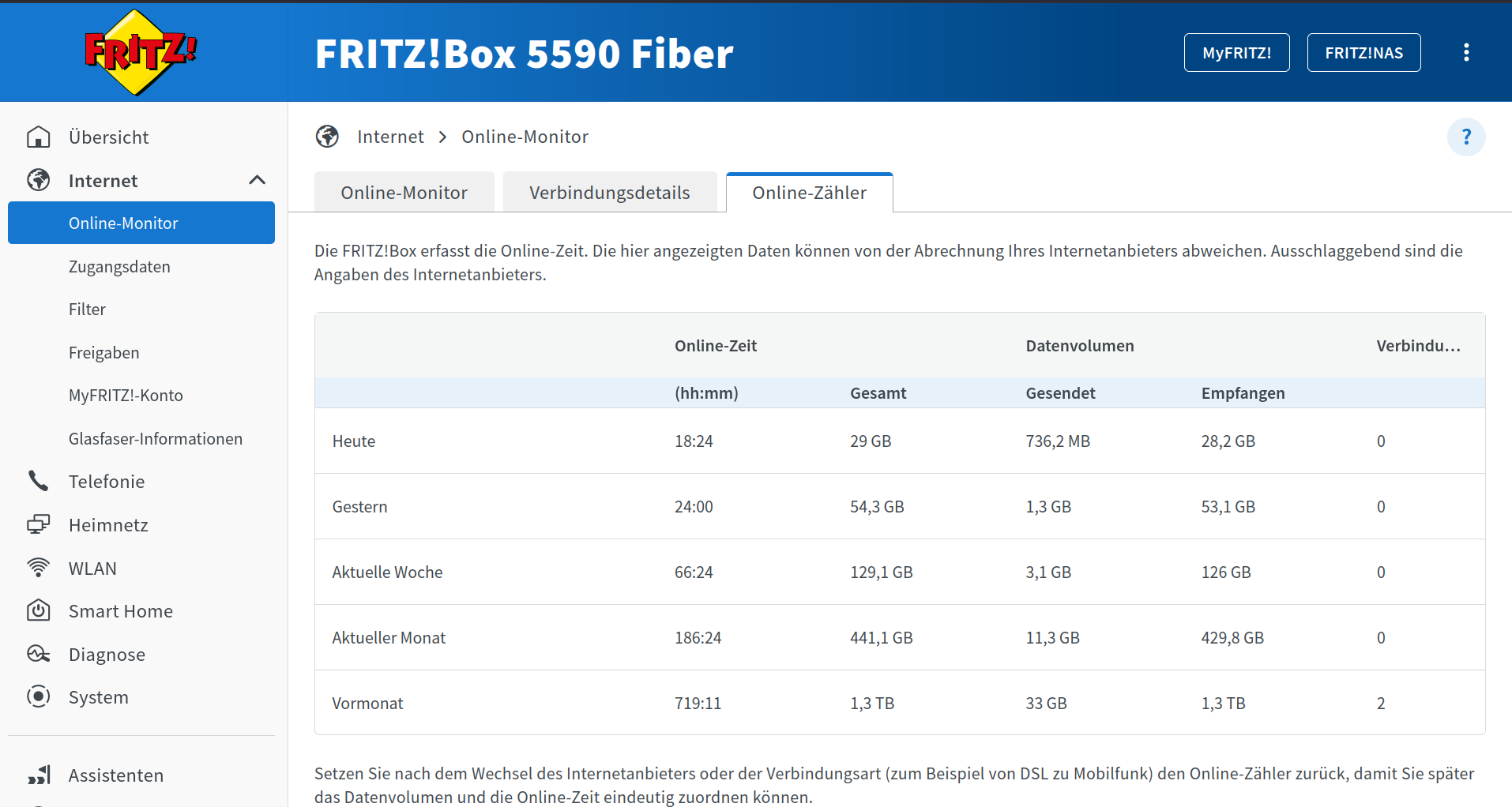Click the Vormonat row label
The width and height of the screenshot is (1512, 807).
[x=367, y=703]
